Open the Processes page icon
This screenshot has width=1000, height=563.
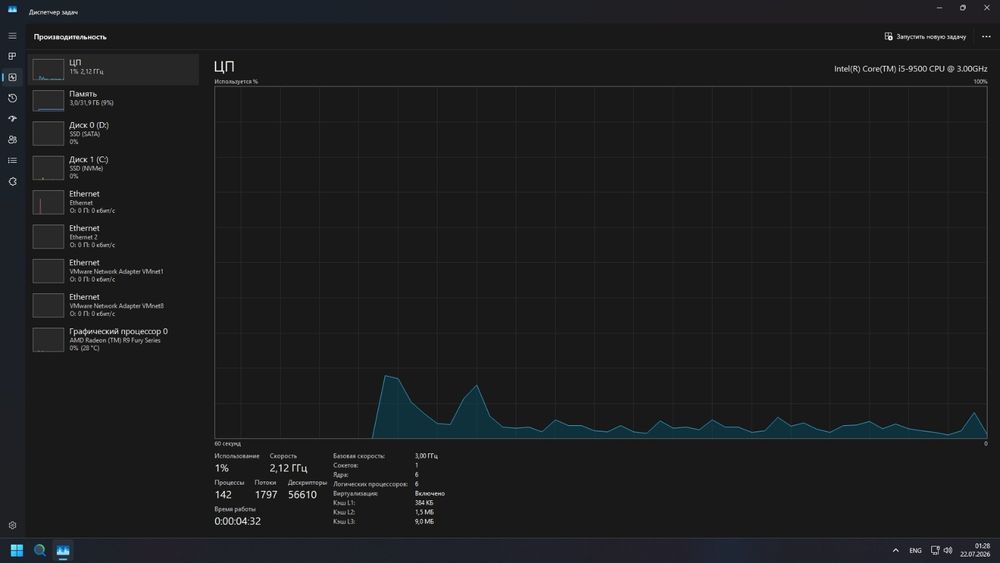(x=12, y=56)
